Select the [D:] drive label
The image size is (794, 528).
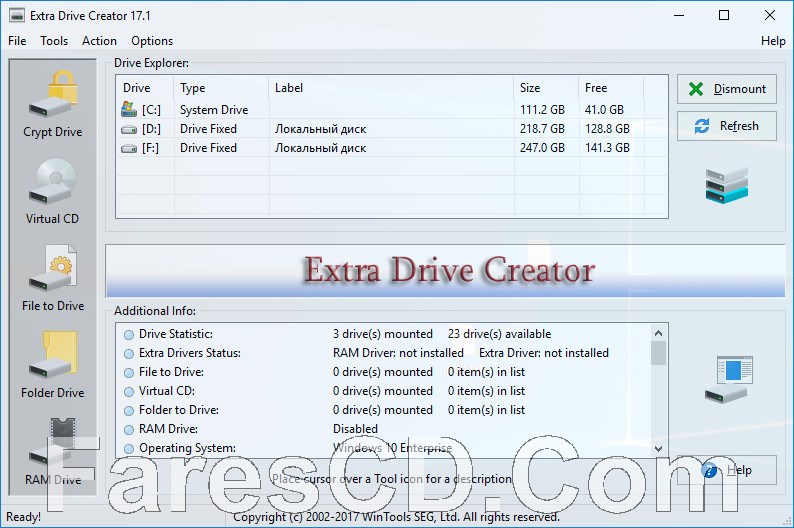(x=151, y=129)
